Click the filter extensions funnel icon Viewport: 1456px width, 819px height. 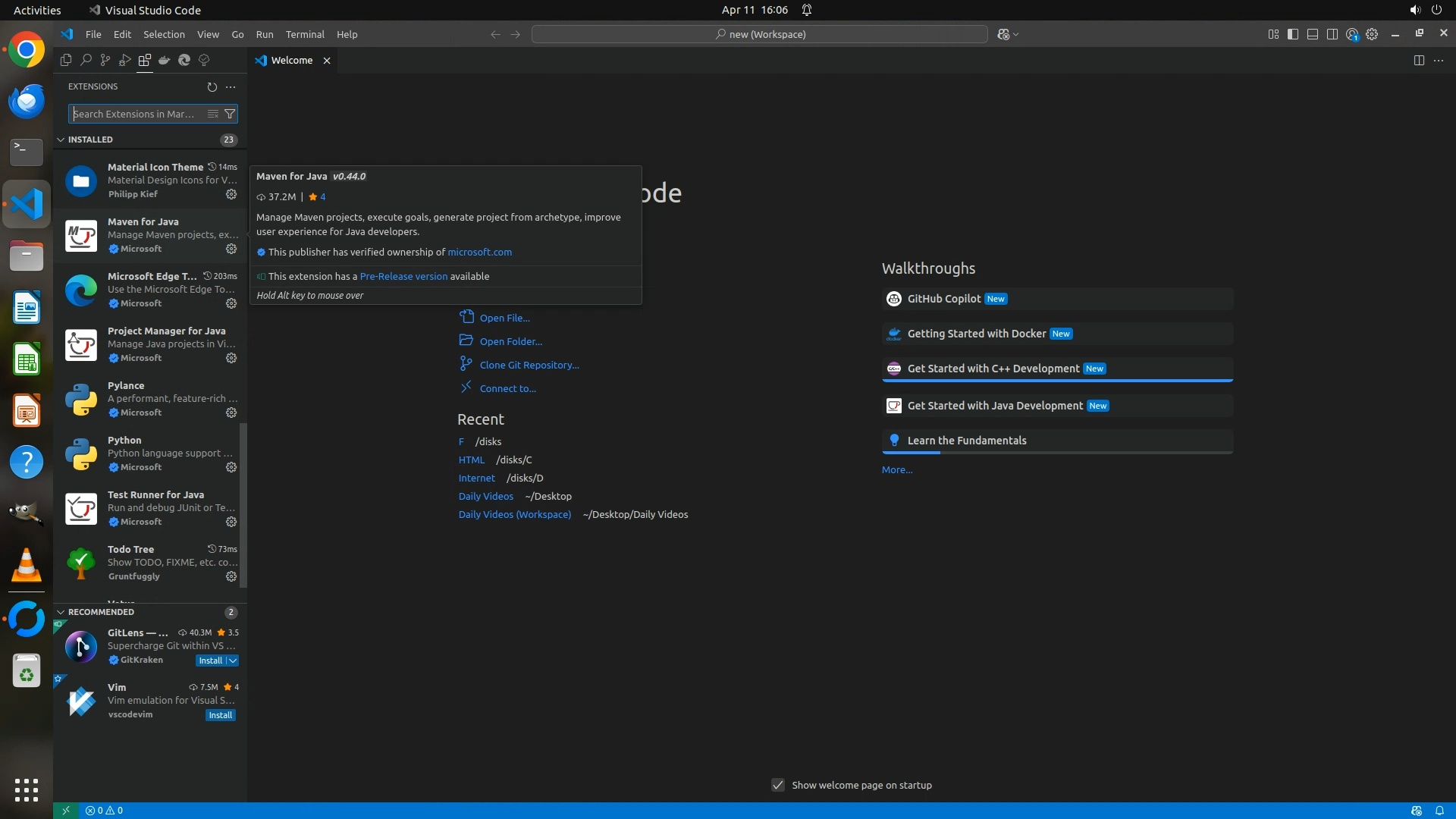(x=230, y=114)
